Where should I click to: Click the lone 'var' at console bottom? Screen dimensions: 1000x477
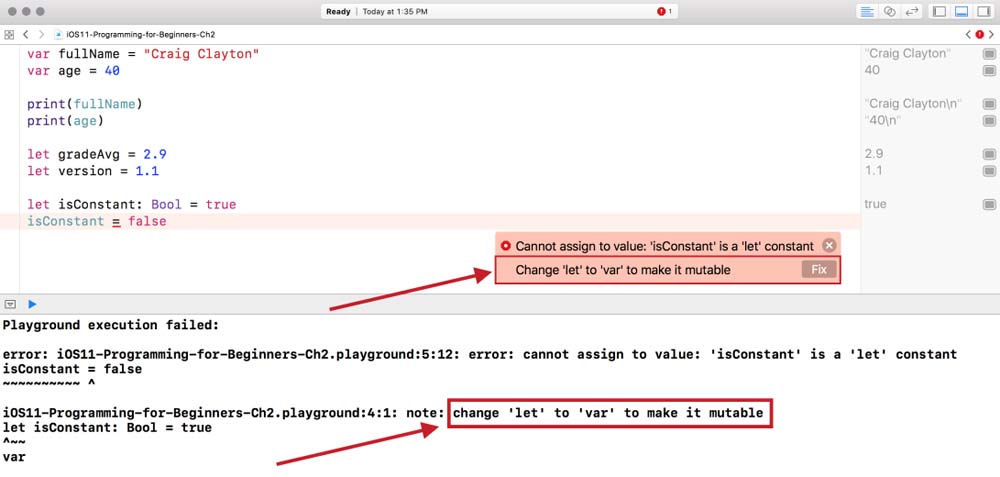coord(14,457)
